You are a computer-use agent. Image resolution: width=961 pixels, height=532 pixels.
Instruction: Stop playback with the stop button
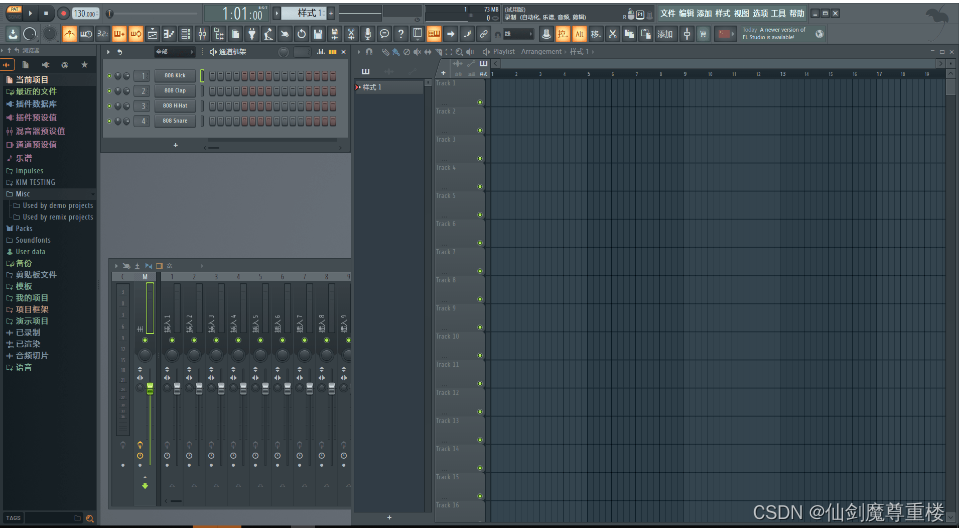pos(46,13)
